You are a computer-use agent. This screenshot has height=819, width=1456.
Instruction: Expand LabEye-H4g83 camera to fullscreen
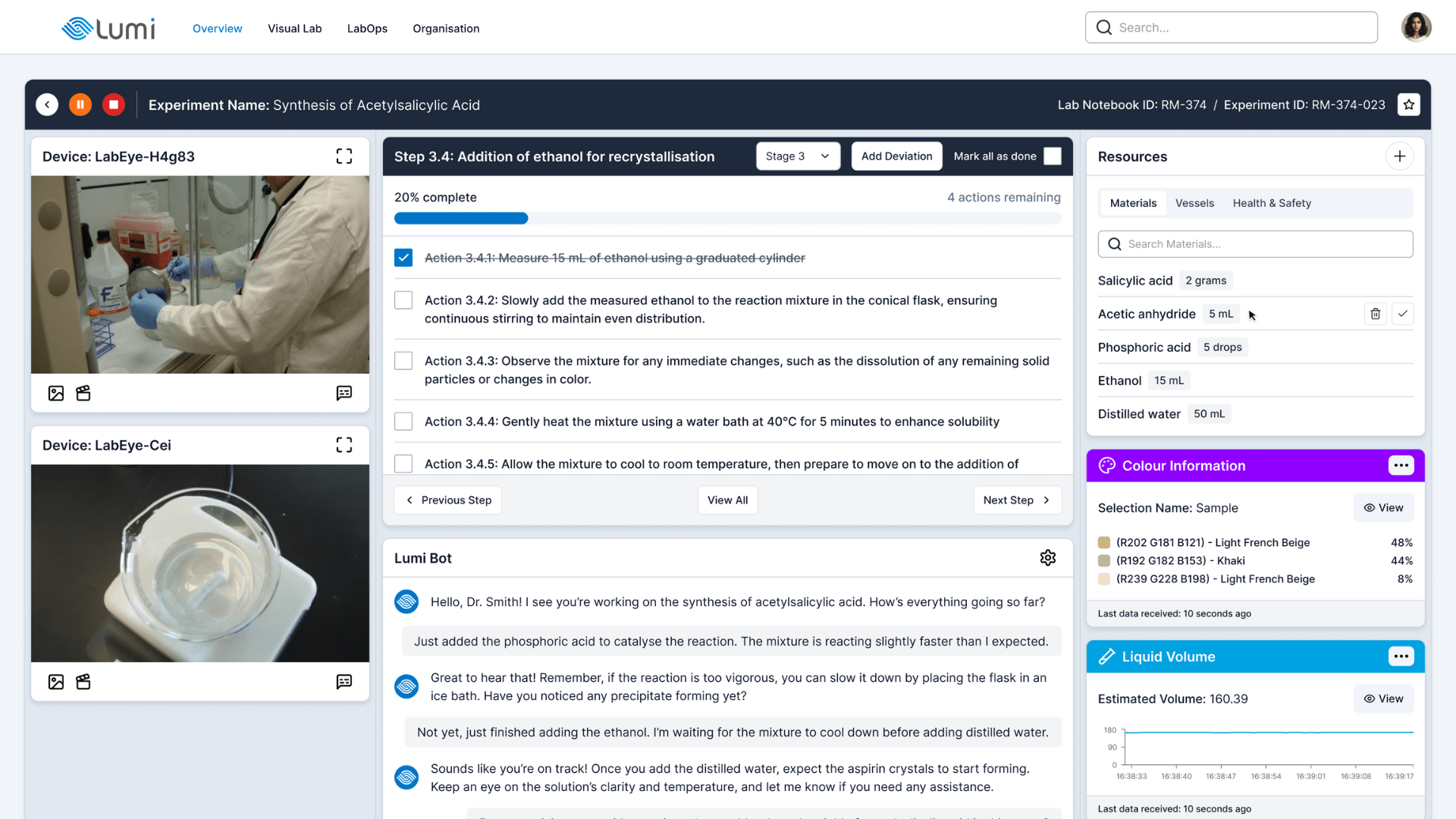pos(344,156)
